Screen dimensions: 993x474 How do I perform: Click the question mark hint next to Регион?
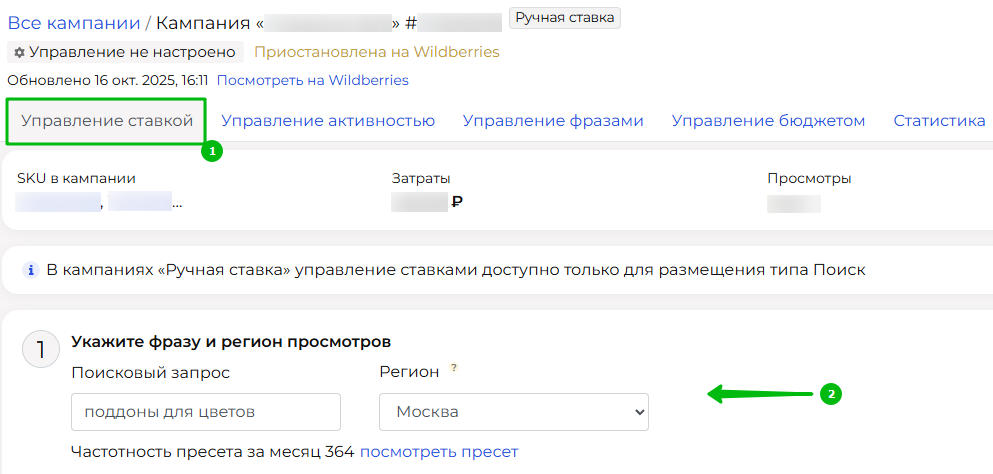[x=453, y=368]
